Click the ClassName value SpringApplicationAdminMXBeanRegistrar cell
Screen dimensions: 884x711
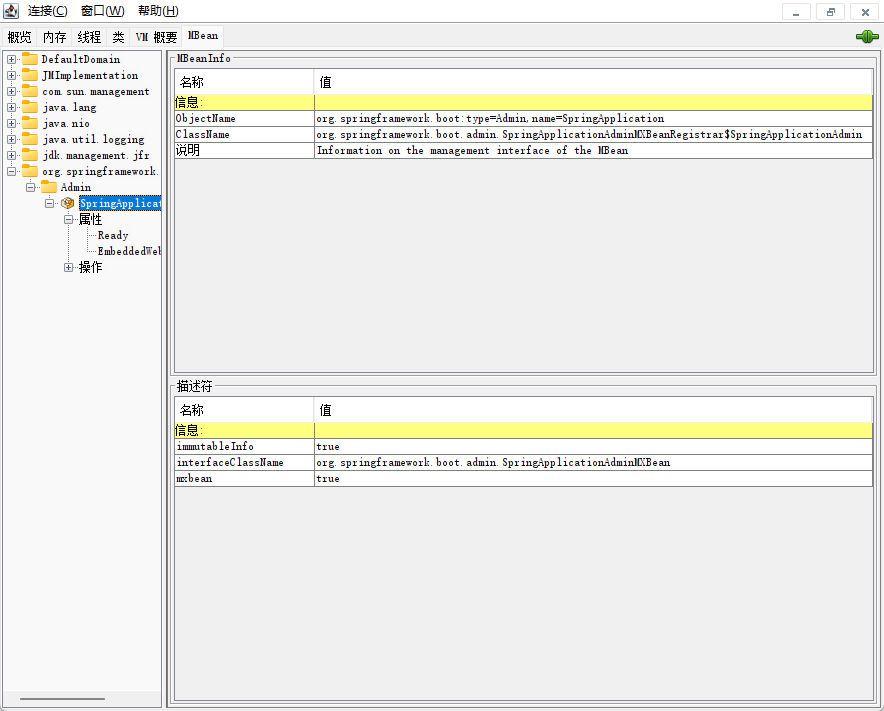pos(593,134)
